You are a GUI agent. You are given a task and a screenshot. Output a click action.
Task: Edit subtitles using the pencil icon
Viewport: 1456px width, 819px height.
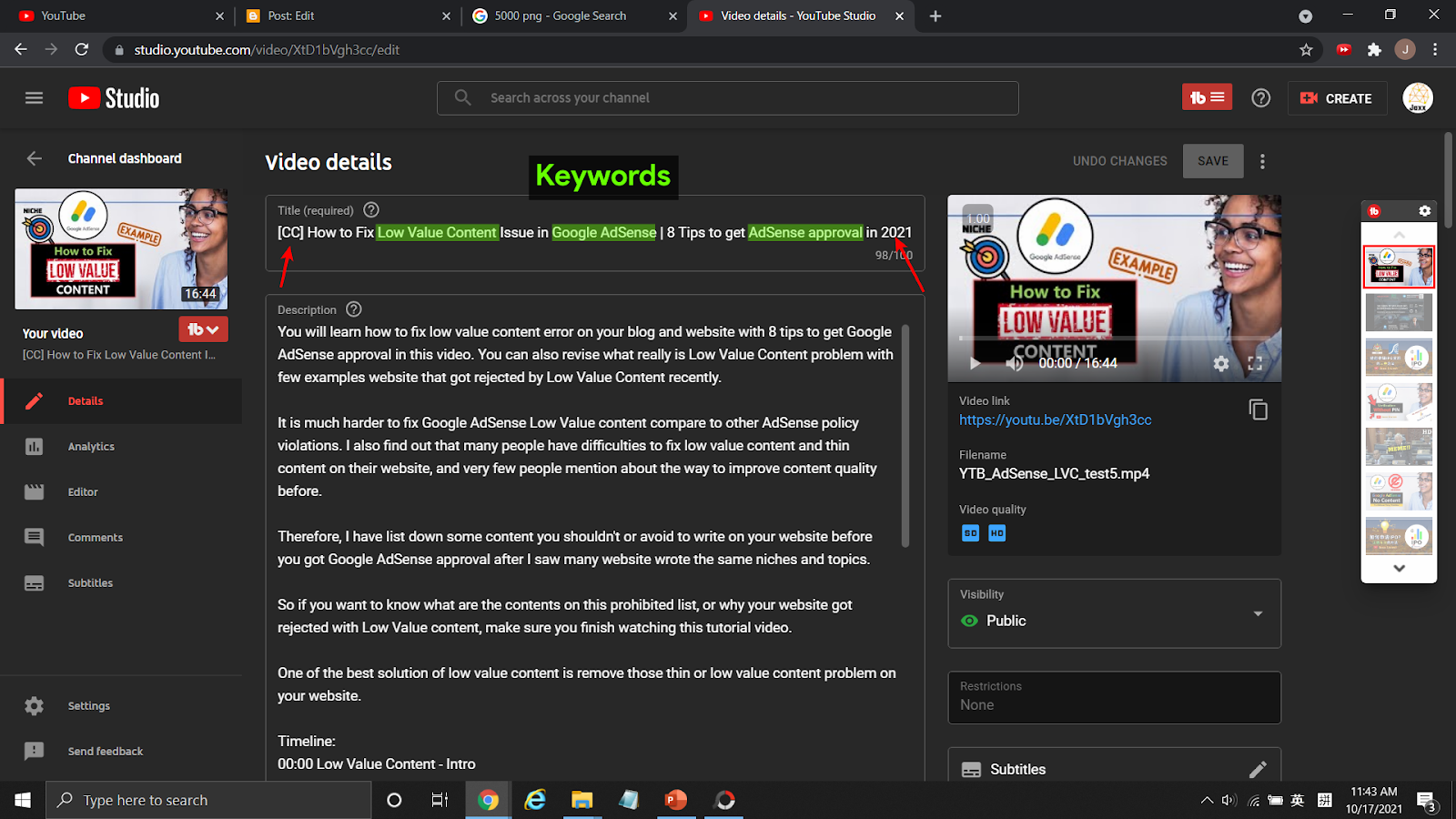pos(1258,769)
